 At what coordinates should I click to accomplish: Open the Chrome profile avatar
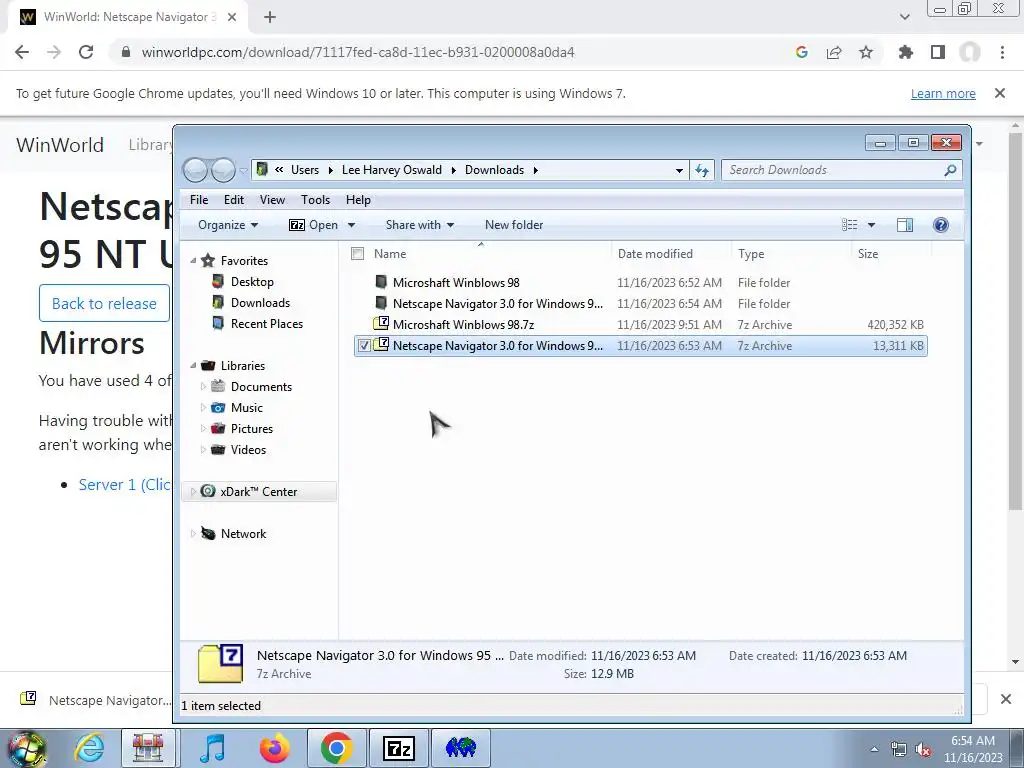coord(970,52)
